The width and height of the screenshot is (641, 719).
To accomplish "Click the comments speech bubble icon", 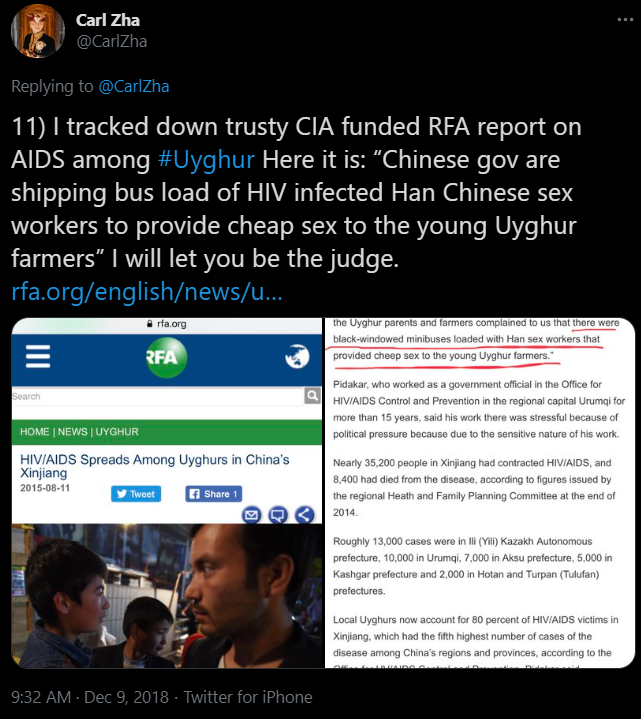I will pos(277,515).
